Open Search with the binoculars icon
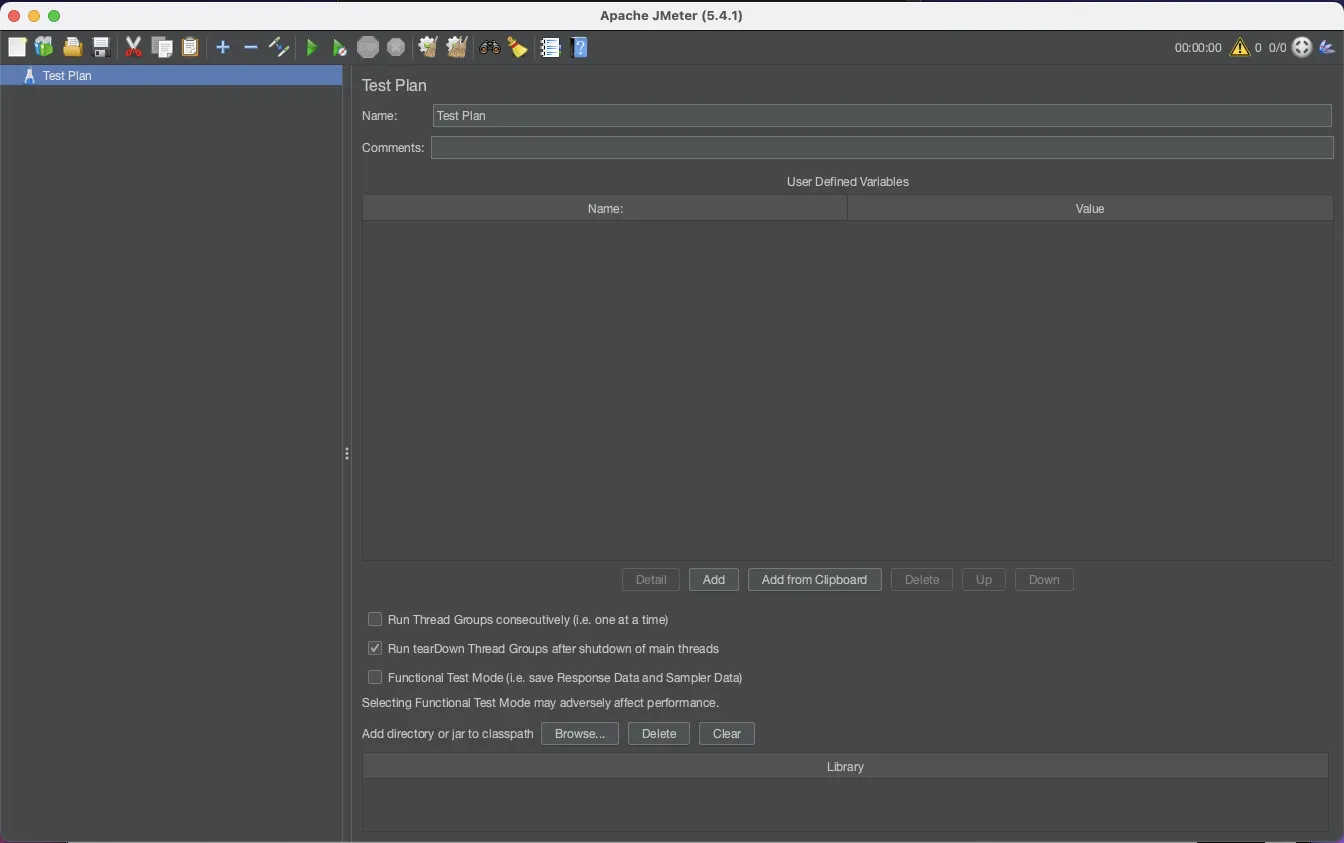 pos(490,47)
